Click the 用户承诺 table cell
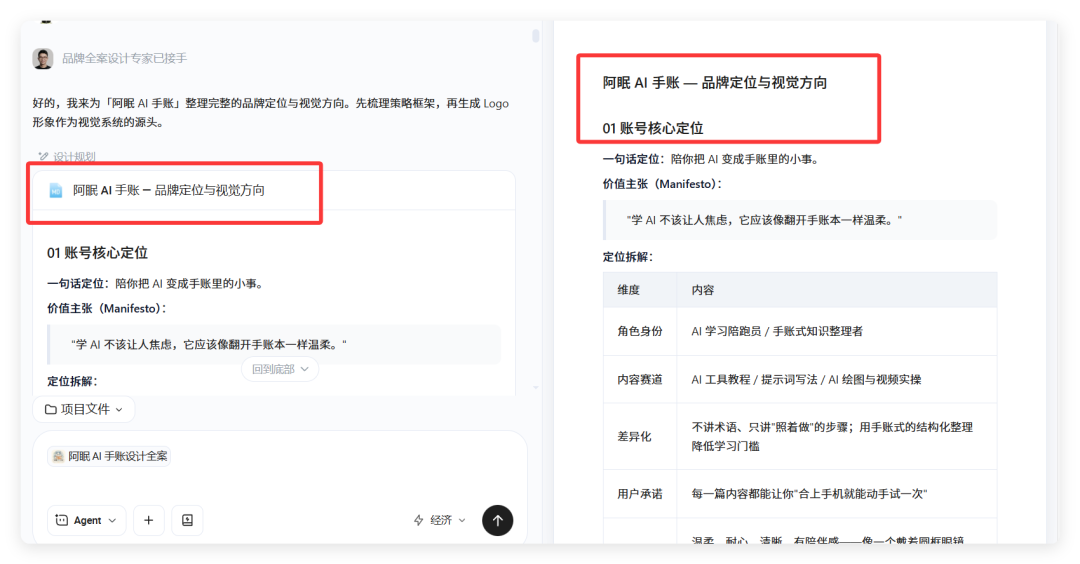The height and width of the screenshot is (564, 1080). [640, 494]
